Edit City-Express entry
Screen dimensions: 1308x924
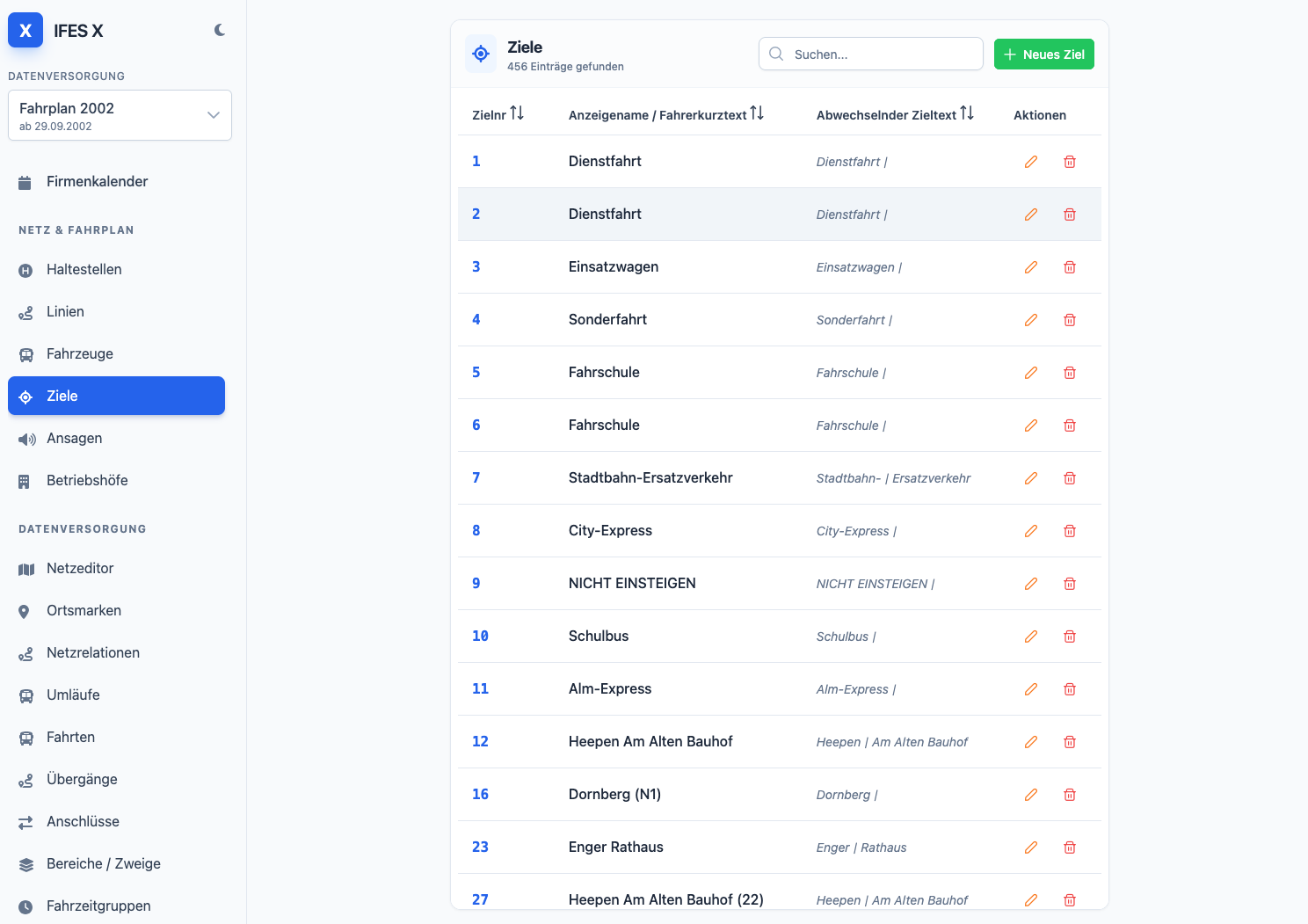tap(1031, 531)
